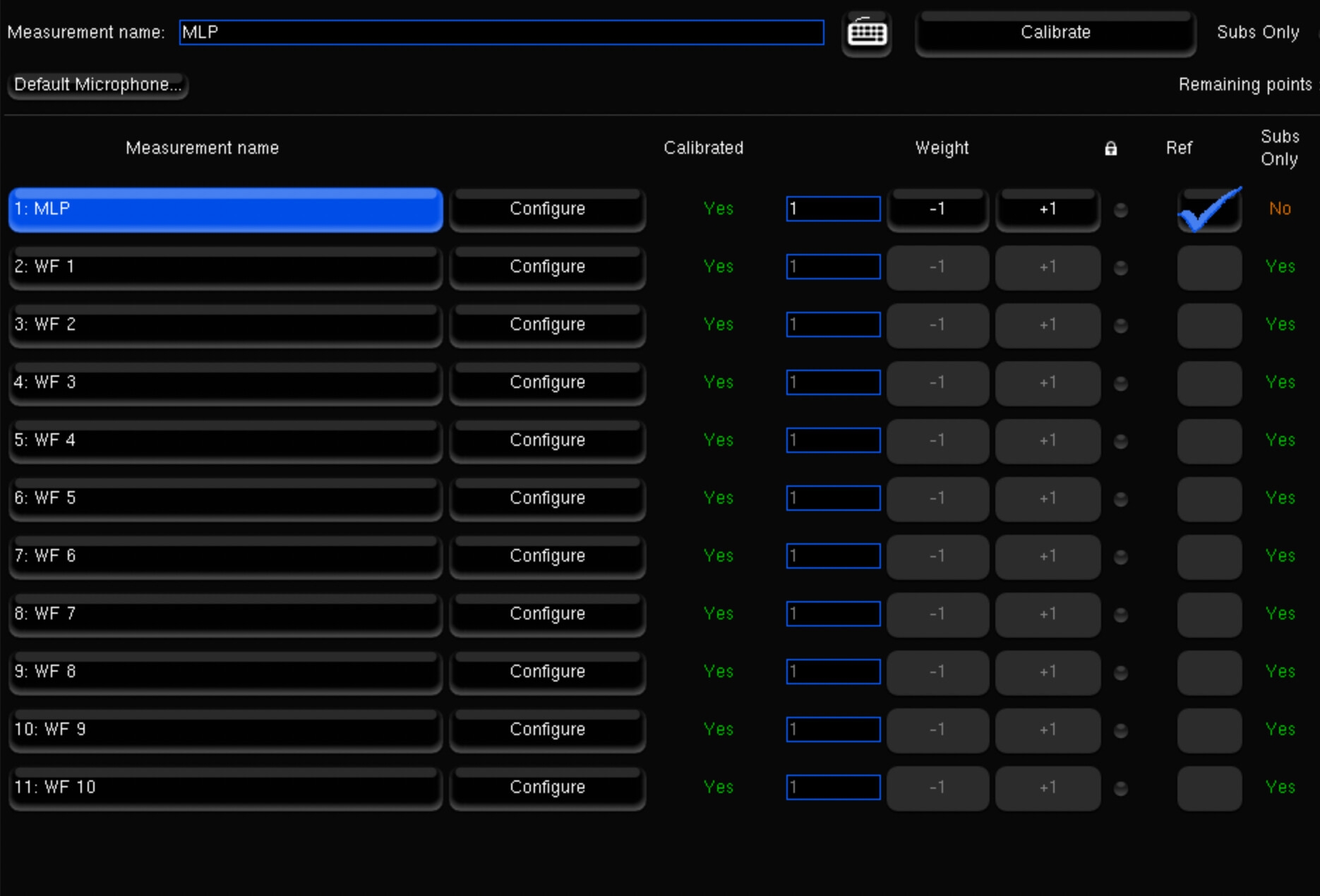
Task: Decrease MLP weight with -1 button
Action: pos(937,210)
